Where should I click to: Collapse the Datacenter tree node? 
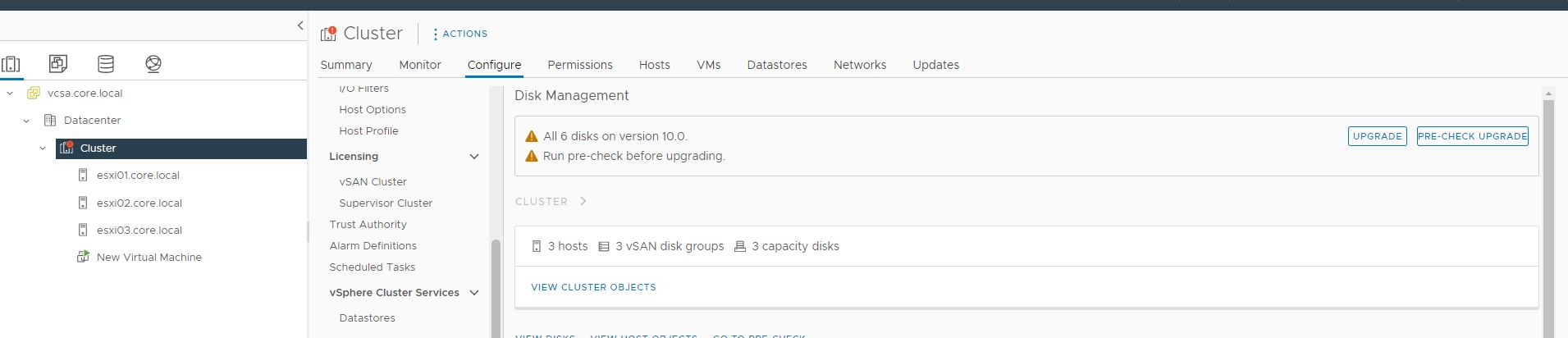pos(26,121)
